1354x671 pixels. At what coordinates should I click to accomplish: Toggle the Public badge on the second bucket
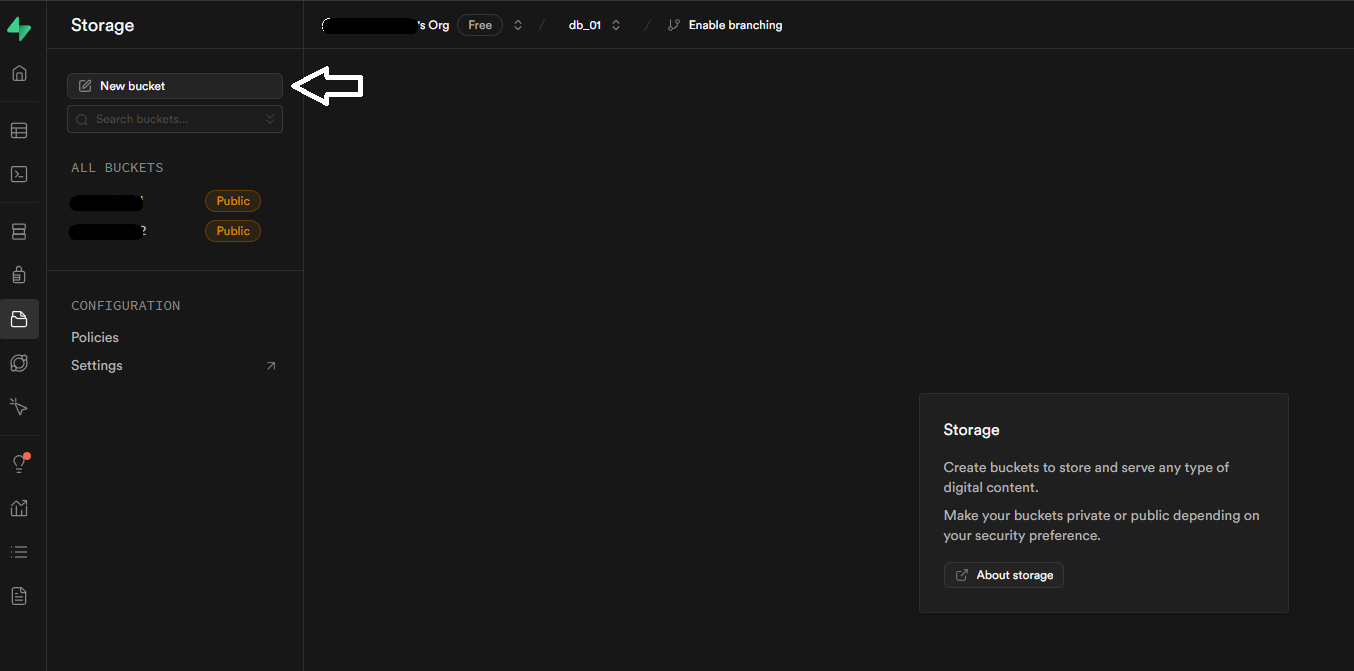232,230
